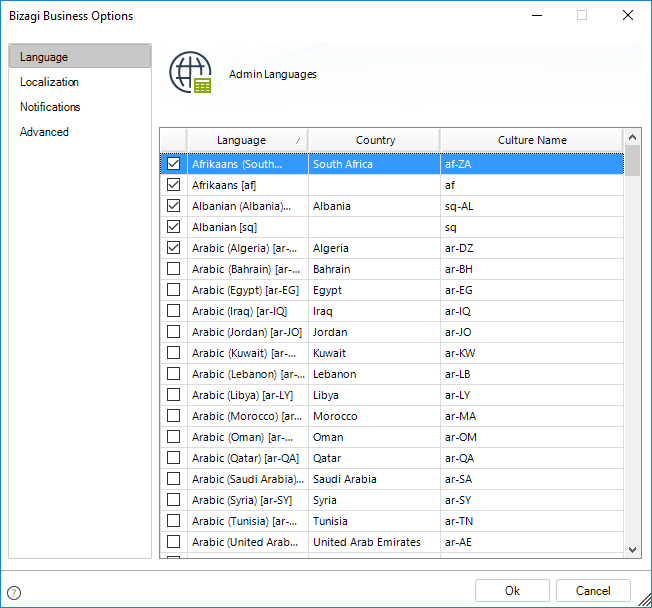Viewport: 652px width, 608px height.
Task: Tick the Arabic (Iraq) checkbox
Action: pyautogui.click(x=173, y=310)
